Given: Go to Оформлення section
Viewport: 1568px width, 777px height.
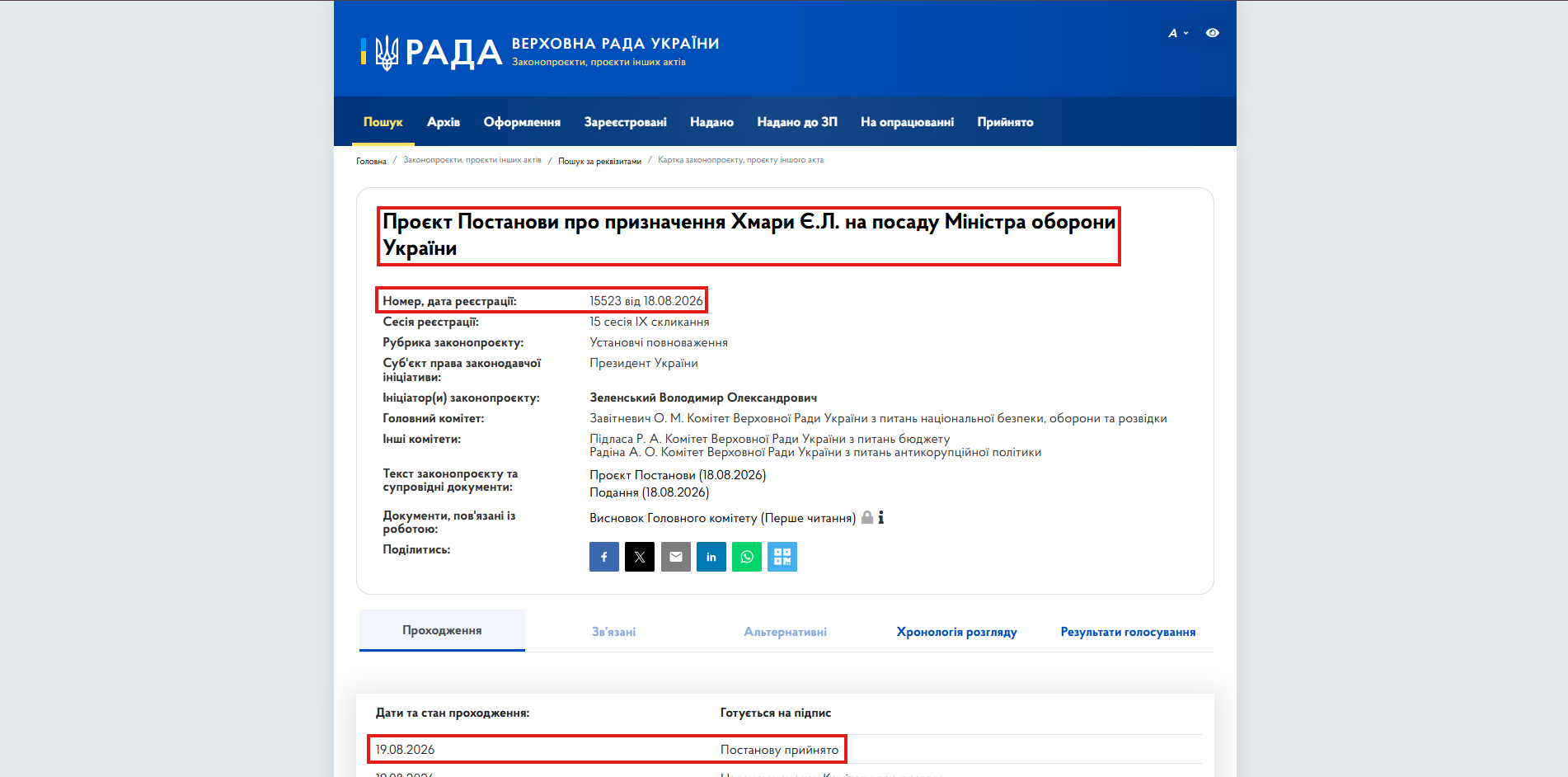Looking at the screenshot, I should 522,122.
